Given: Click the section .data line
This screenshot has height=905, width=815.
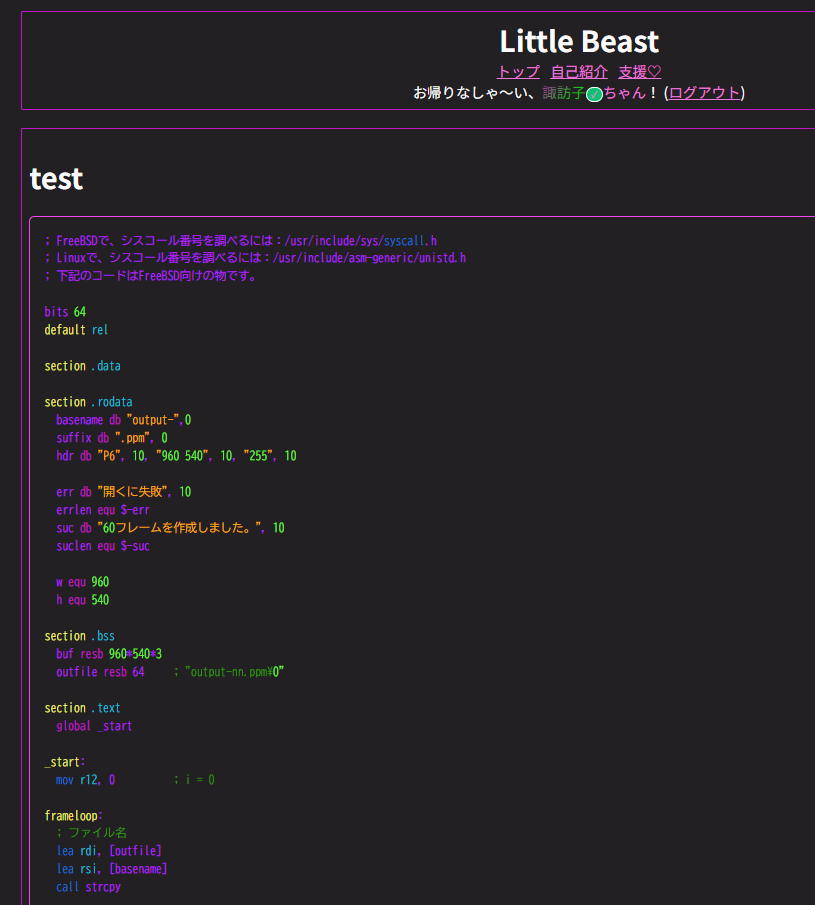Looking at the screenshot, I should click(82, 366).
